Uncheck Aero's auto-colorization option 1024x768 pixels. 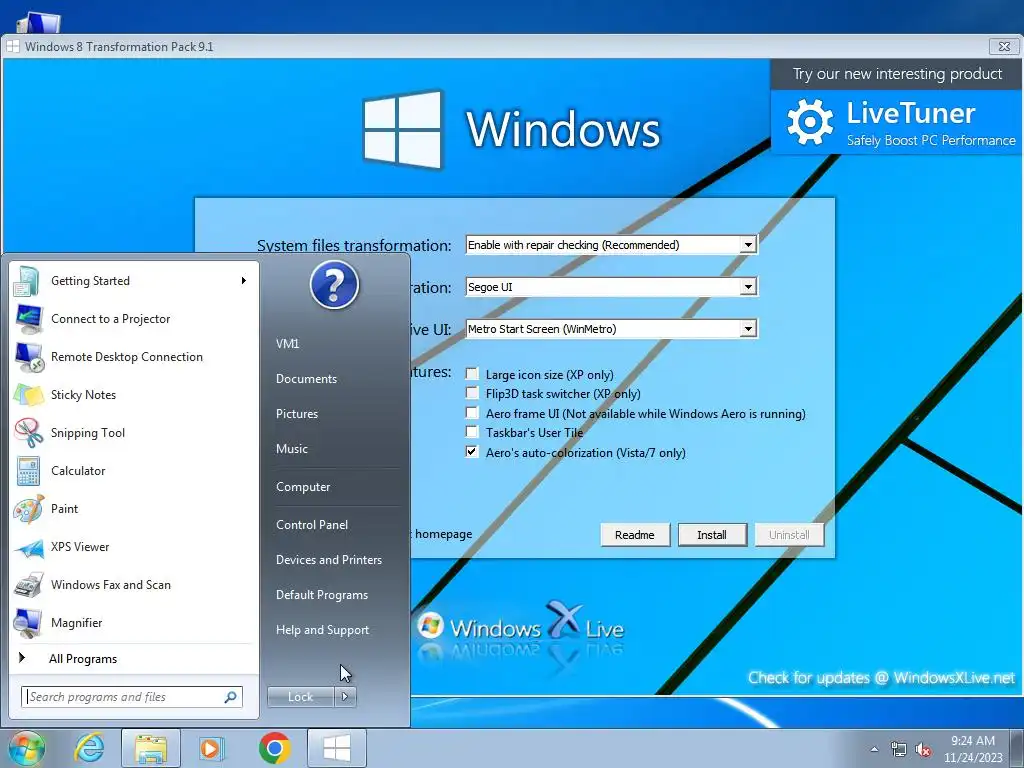[x=472, y=452]
